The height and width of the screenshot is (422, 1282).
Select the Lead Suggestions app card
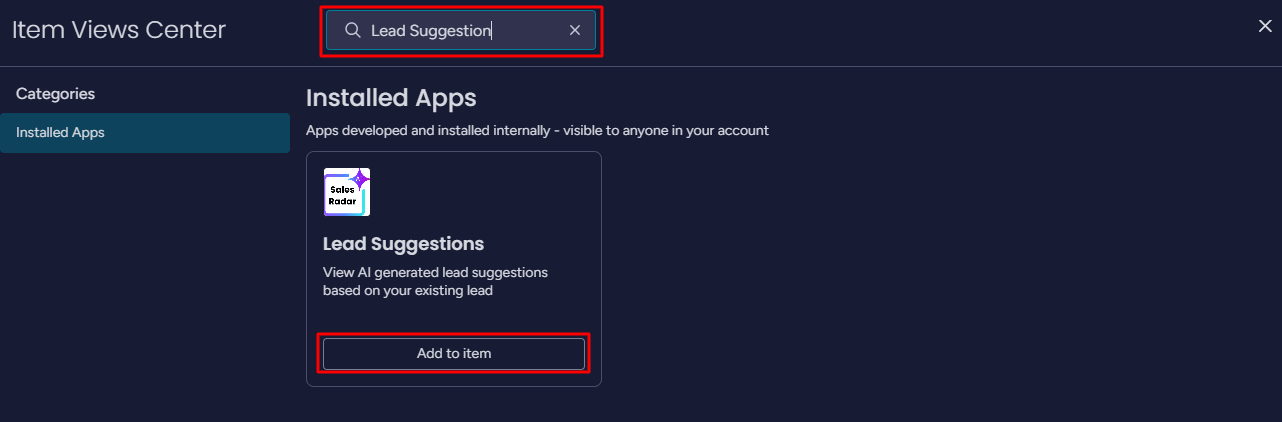pos(454,269)
